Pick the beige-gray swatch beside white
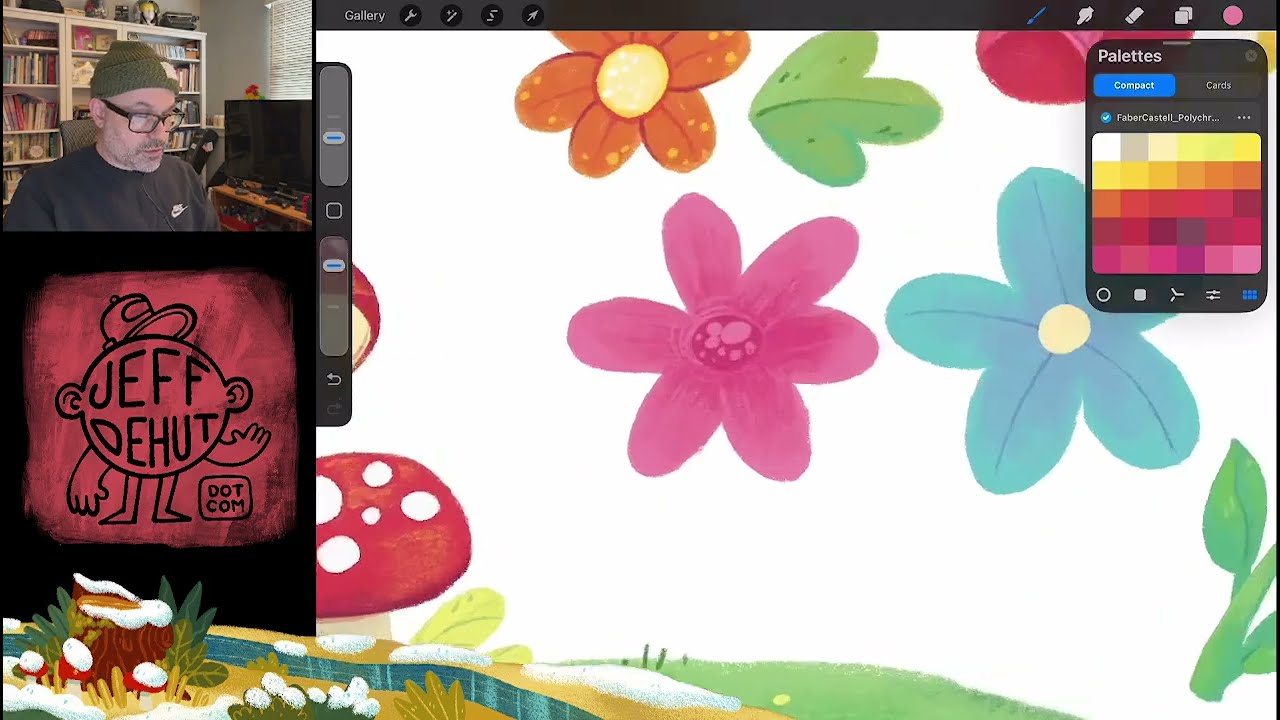This screenshot has height=720, width=1280. click(x=1134, y=147)
